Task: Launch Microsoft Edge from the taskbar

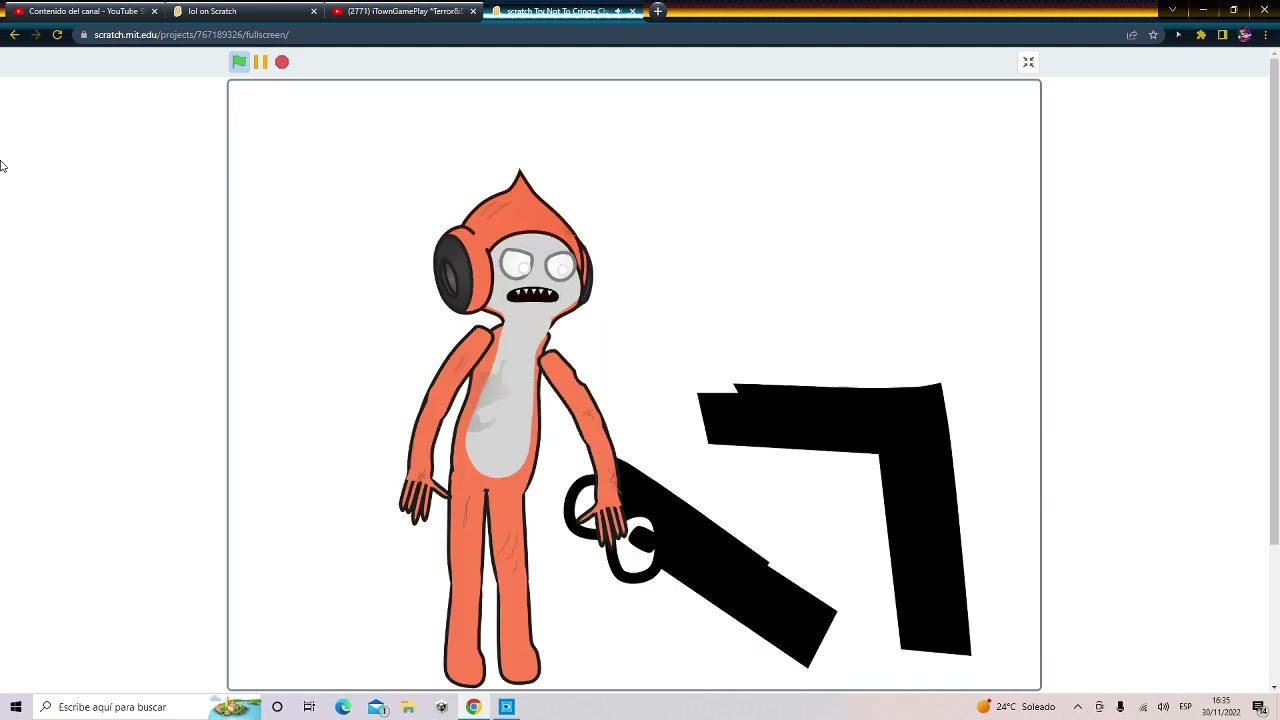Action: 343,707
